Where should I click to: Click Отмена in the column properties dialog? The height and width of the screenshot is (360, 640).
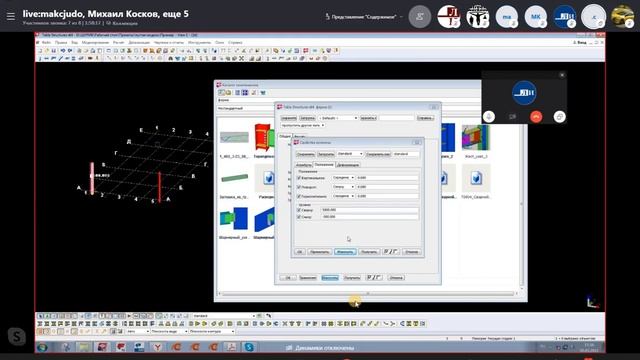pyautogui.click(x=411, y=252)
